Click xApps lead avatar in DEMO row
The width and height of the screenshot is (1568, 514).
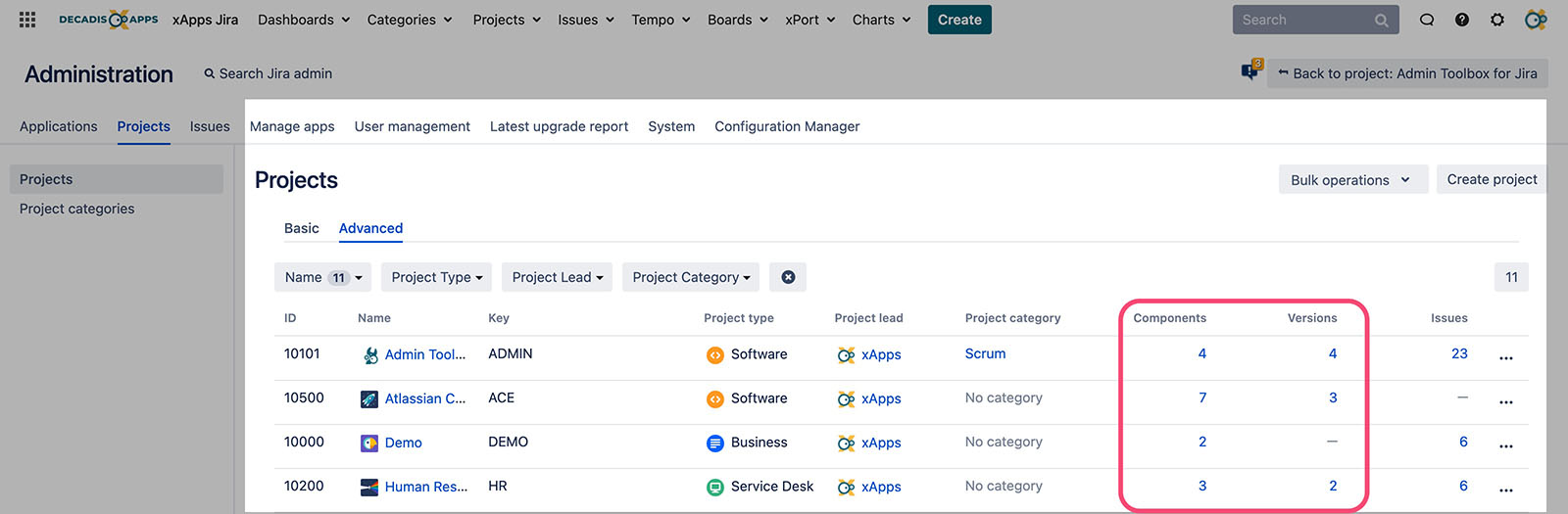tap(846, 444)
